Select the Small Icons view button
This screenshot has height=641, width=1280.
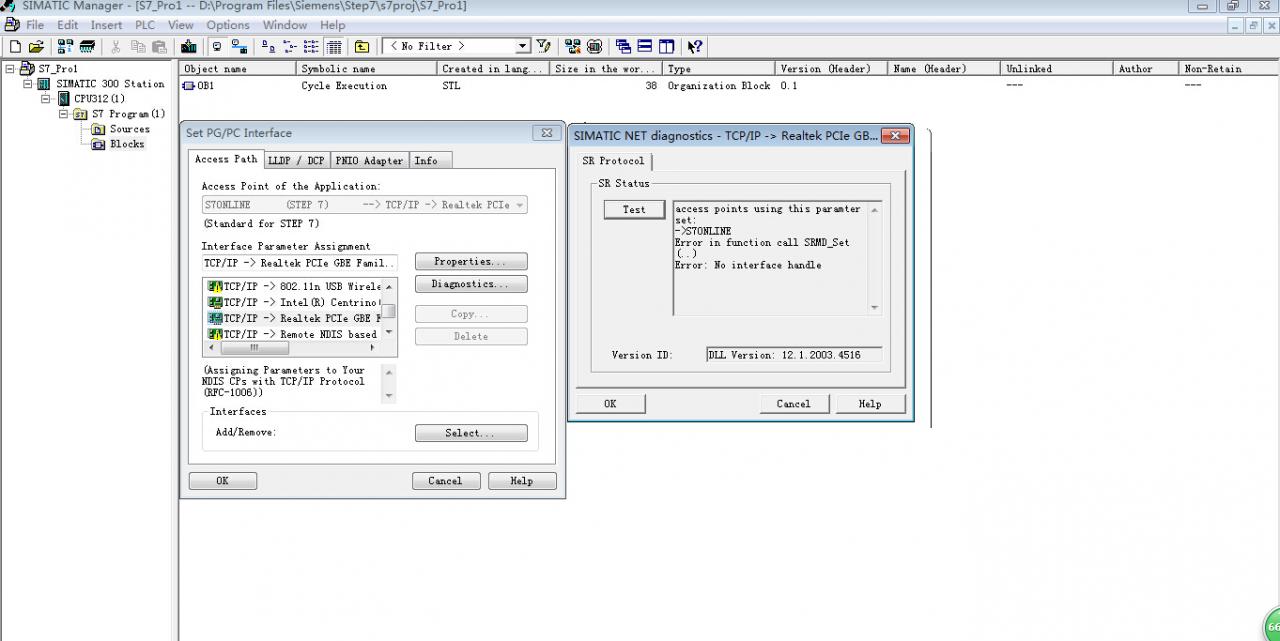point(290,46)
